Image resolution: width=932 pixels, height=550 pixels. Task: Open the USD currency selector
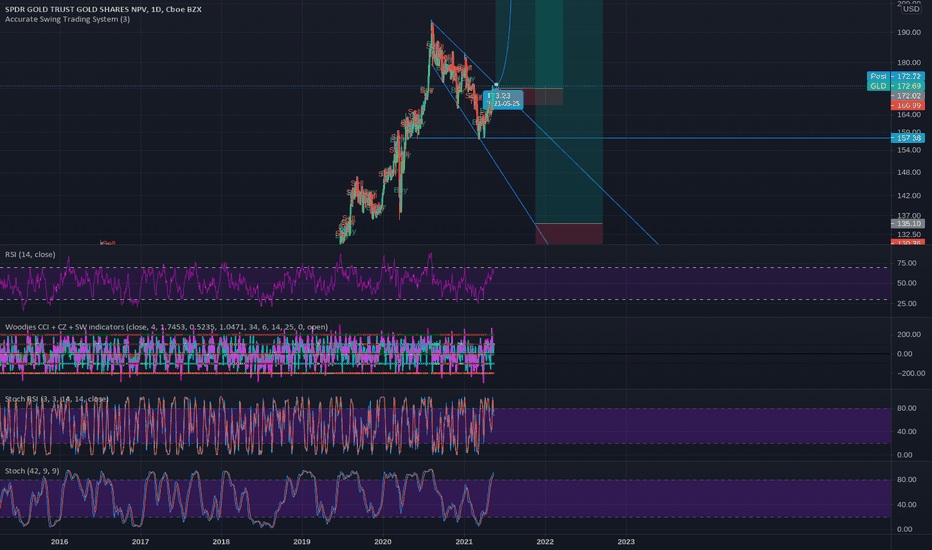click(911, 9)
